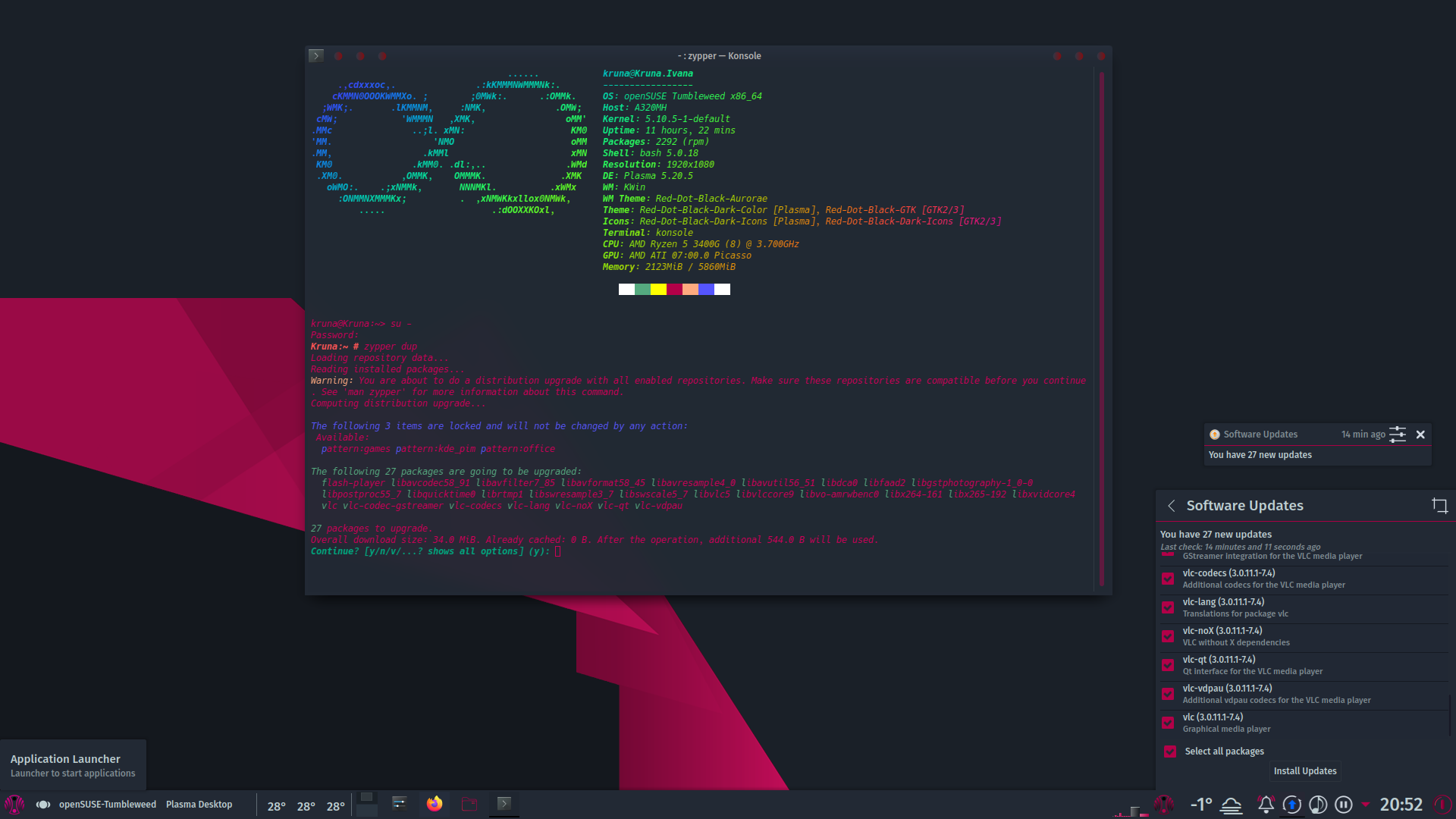Open the -1° weather widget
This screenshot has height=819, width=1456.
click(1201, 805)
